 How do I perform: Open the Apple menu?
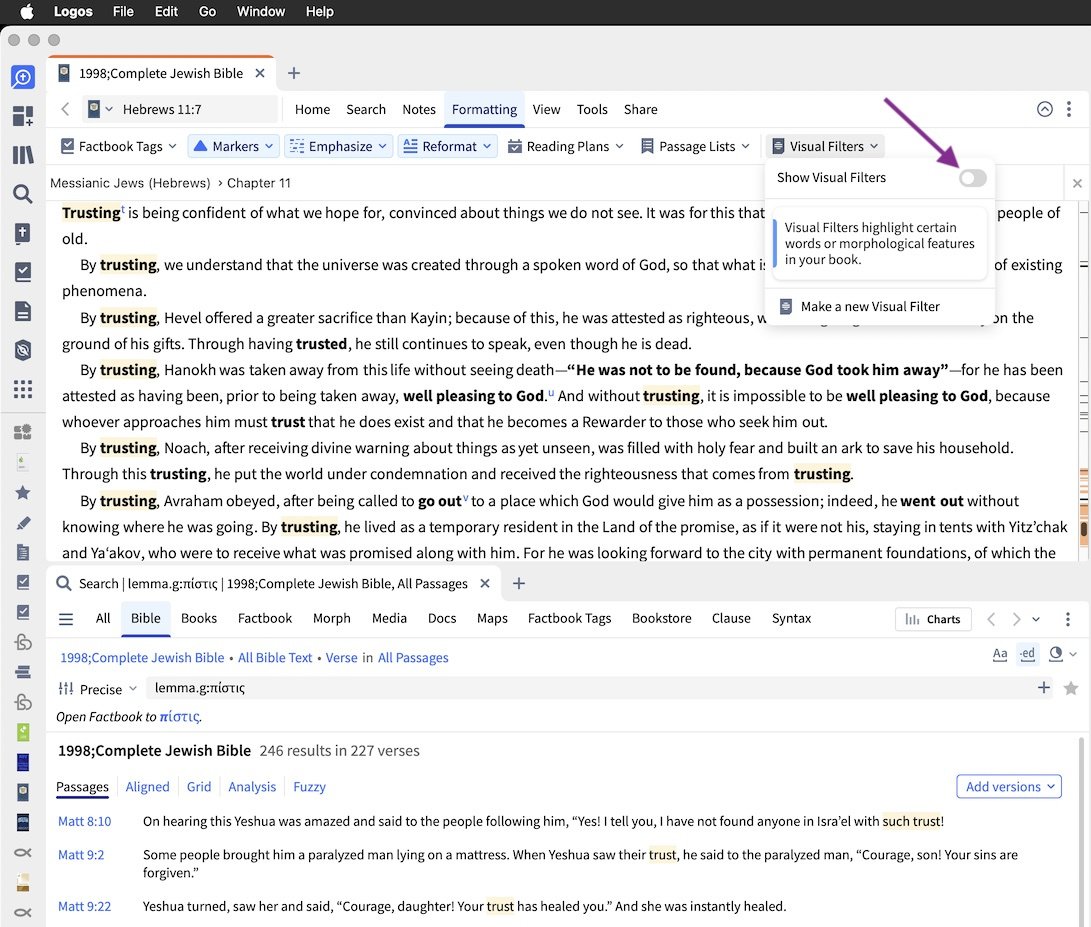coord(27,11)
